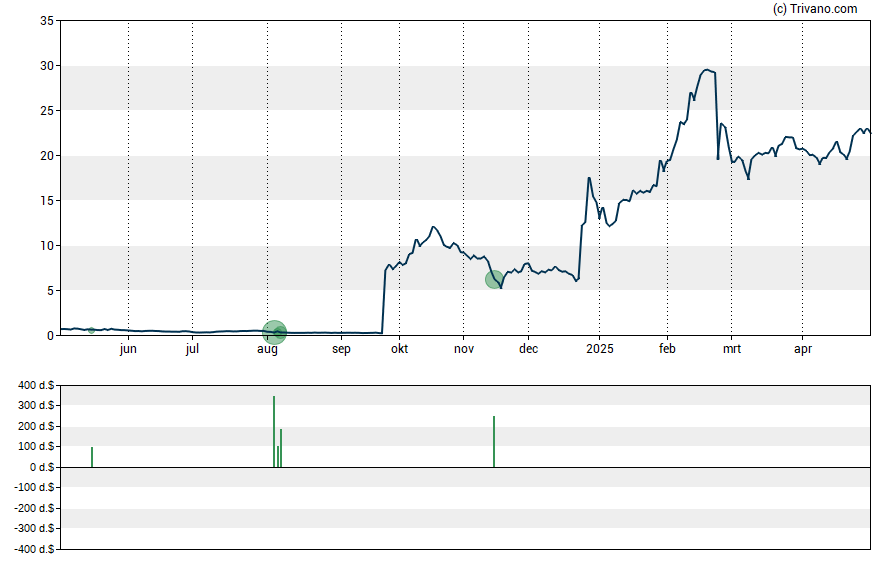Click the 'nov' axis label
Viewport: 888px width, 565px height.
click(x=464, y=349)
